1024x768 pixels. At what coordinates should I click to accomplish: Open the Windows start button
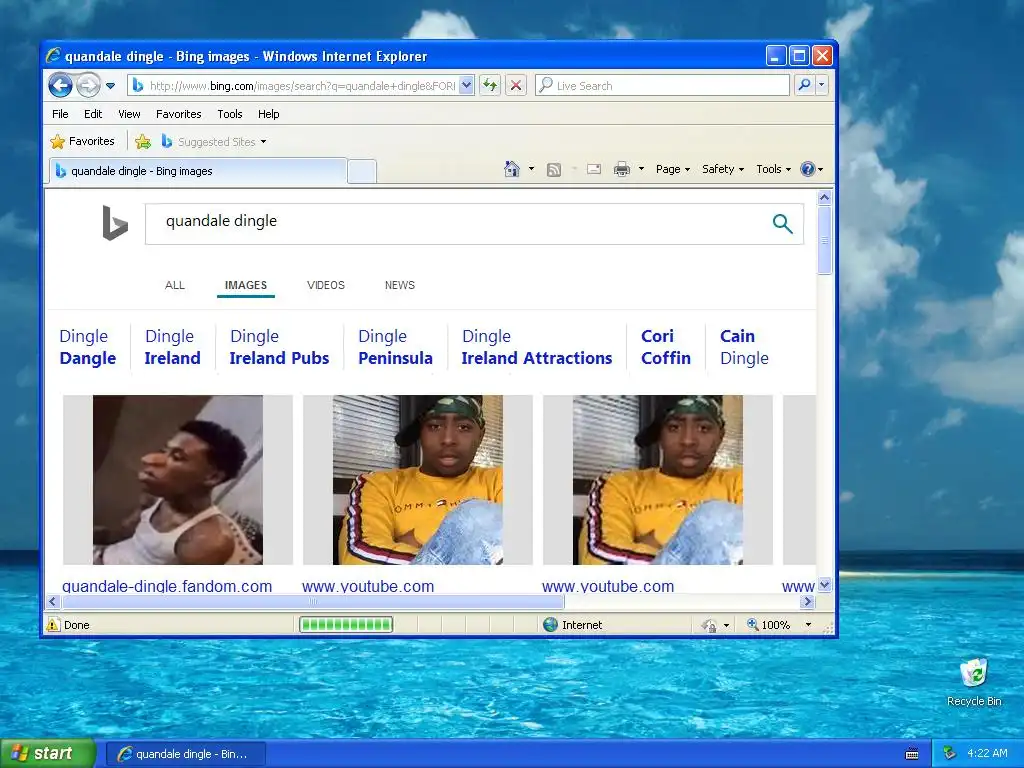(48, 754)
